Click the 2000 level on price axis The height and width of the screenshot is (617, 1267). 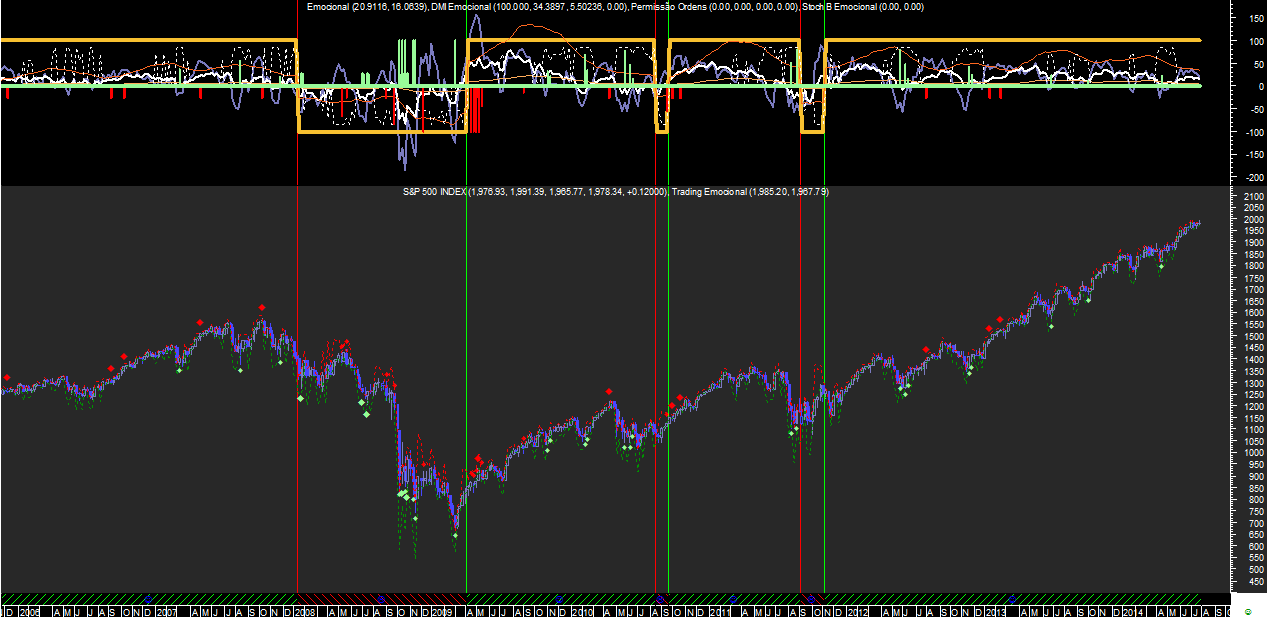[1249, 219]
